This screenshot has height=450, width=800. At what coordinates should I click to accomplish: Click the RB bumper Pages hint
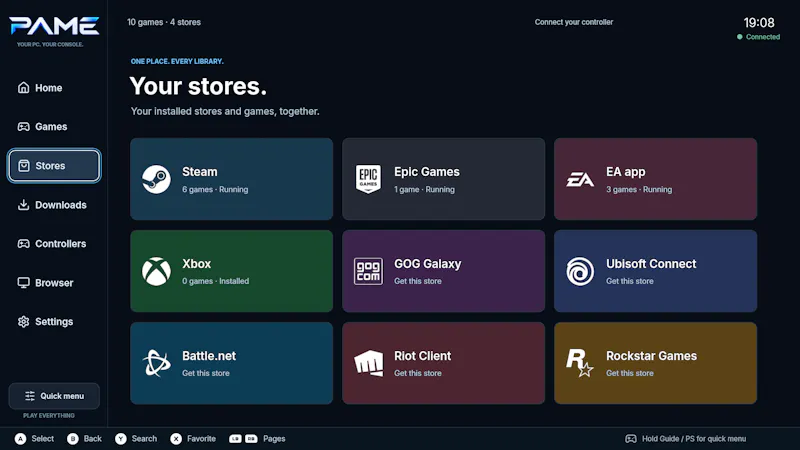(251, 439)
